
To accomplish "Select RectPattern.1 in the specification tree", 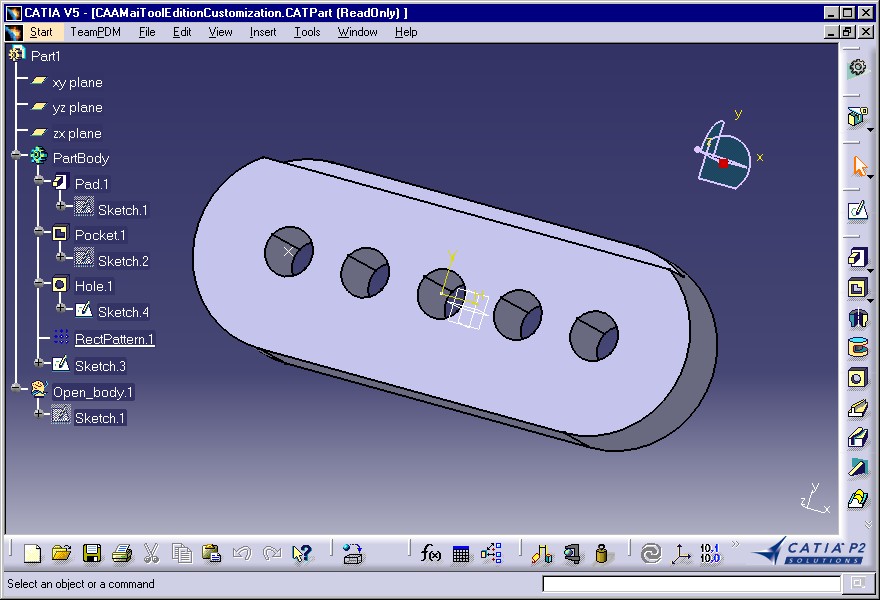I will 114,339.
